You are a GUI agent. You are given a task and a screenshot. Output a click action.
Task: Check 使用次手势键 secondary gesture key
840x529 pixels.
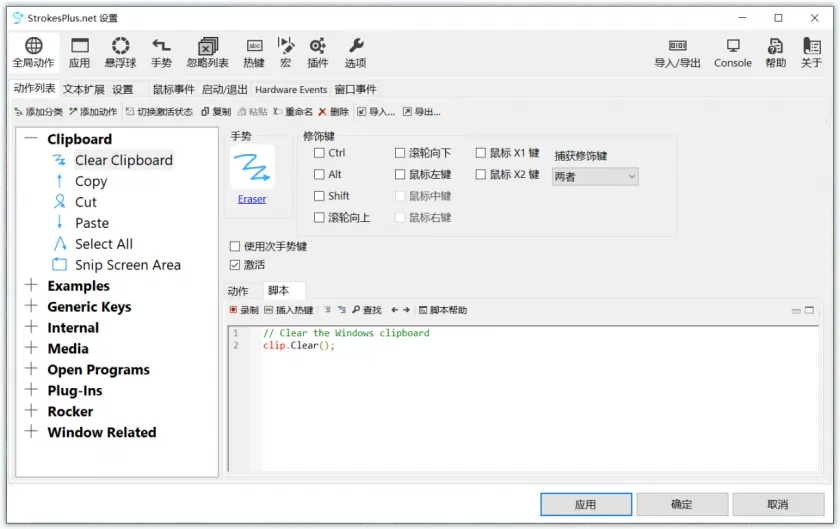pos(235,246)
